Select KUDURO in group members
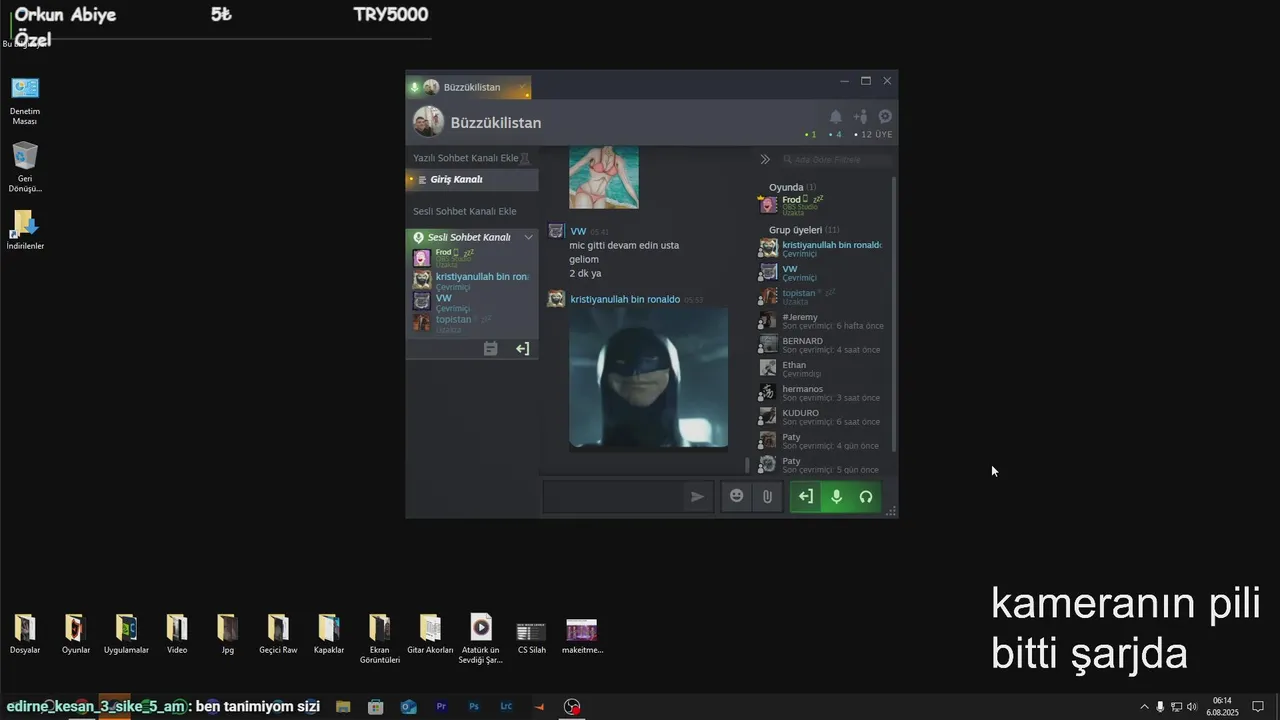 click(825, 416)
